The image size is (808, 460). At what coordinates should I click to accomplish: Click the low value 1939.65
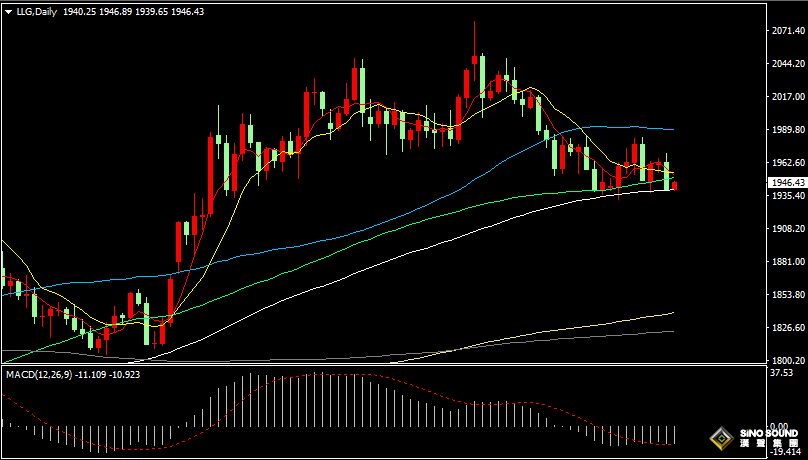coord(152,11)
